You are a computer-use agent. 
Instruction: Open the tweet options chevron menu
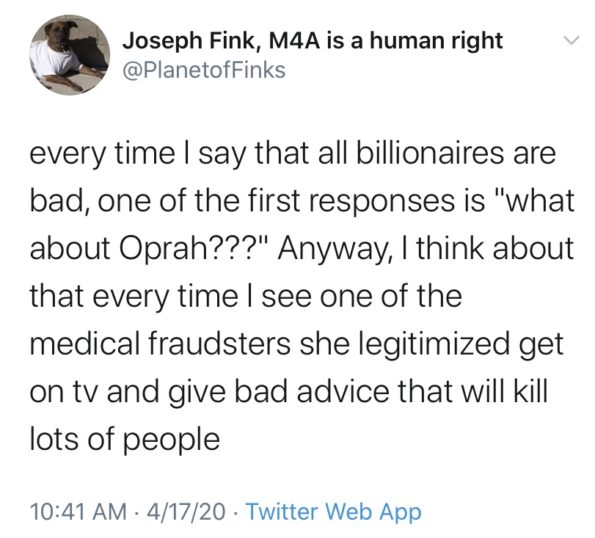[570, 39]
